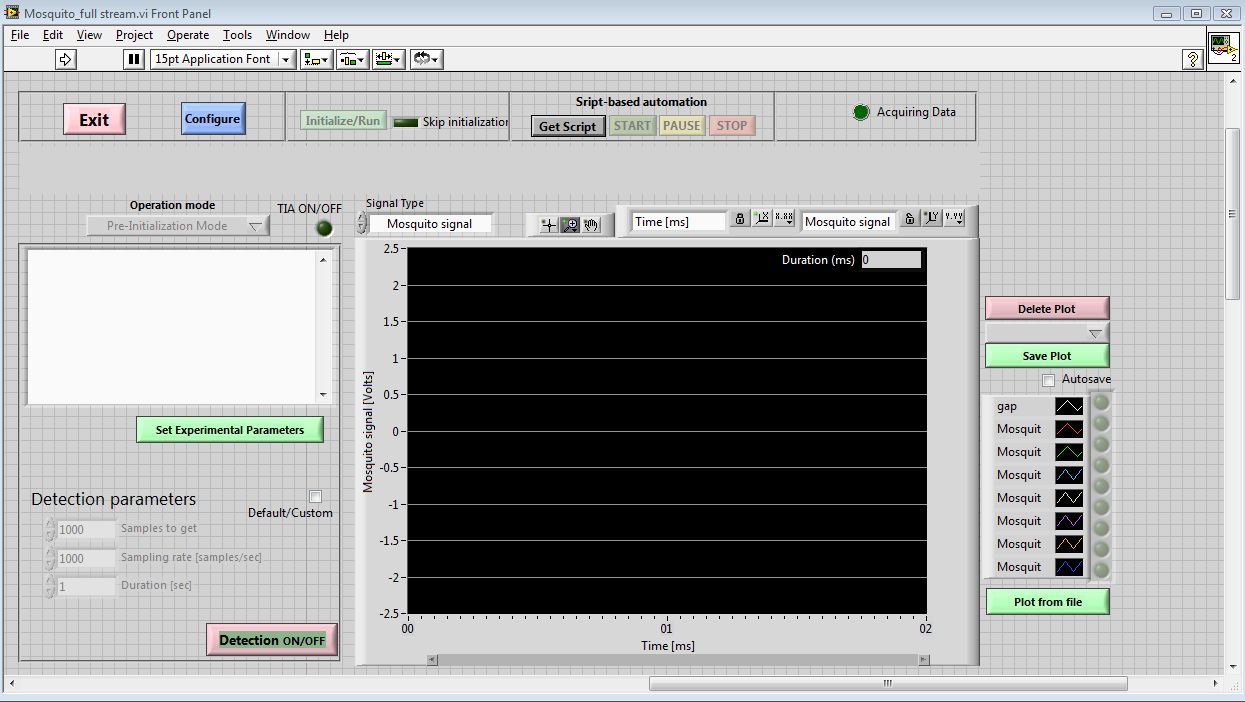The width and height of the screenshot is (1245, 702).
Task: Click Set Experimental Parameters button
Action: (230, 430)
